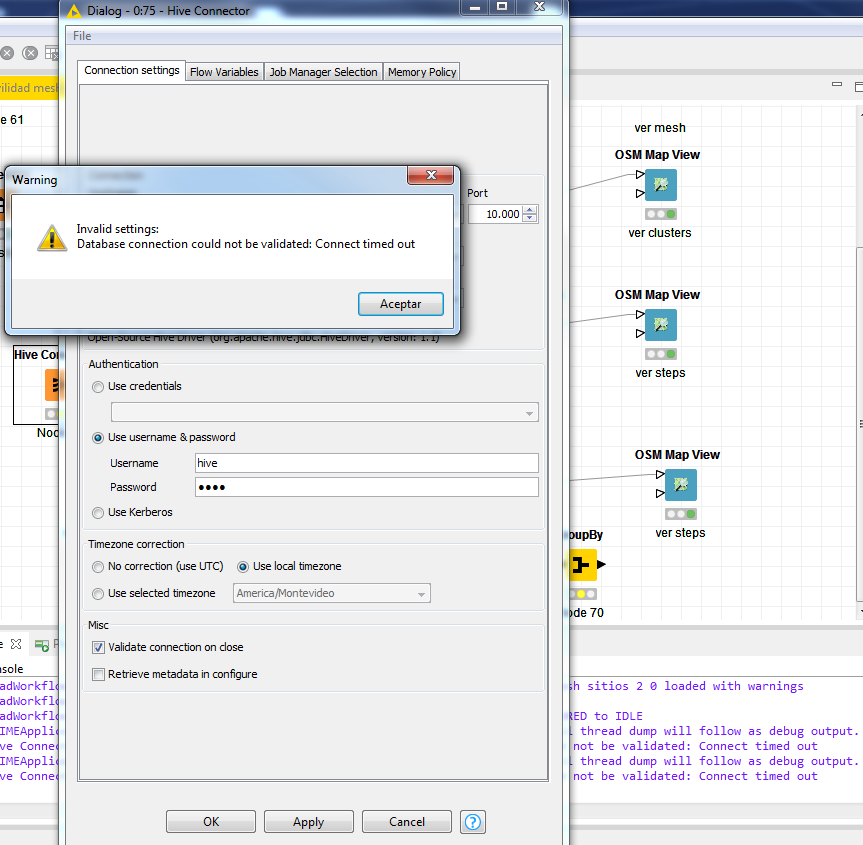Enable Retrieve metadata in configure checkbox
Screen dimensions: 863x845
pyautogui.click(x=98, y=675)
